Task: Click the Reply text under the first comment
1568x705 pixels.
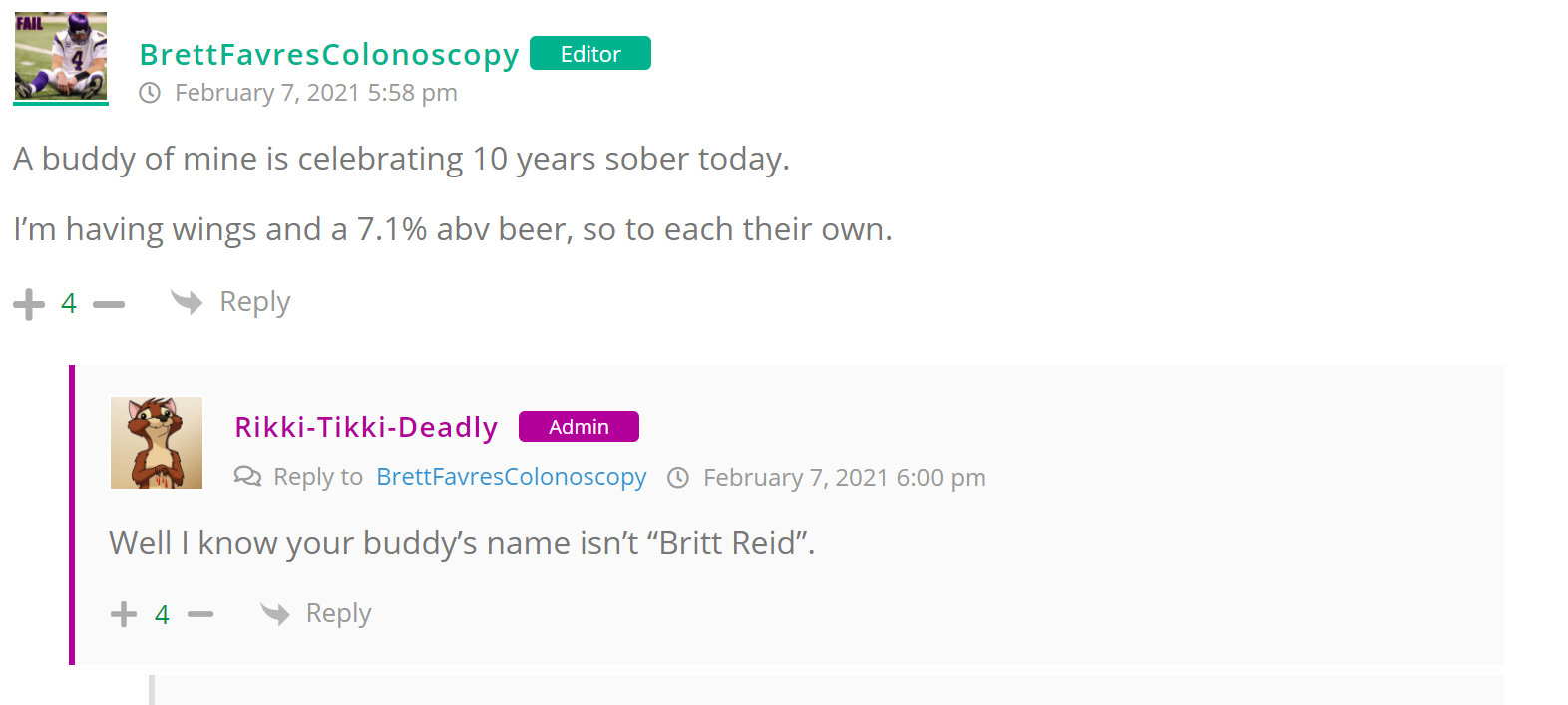Action: [x=255, y=301]
